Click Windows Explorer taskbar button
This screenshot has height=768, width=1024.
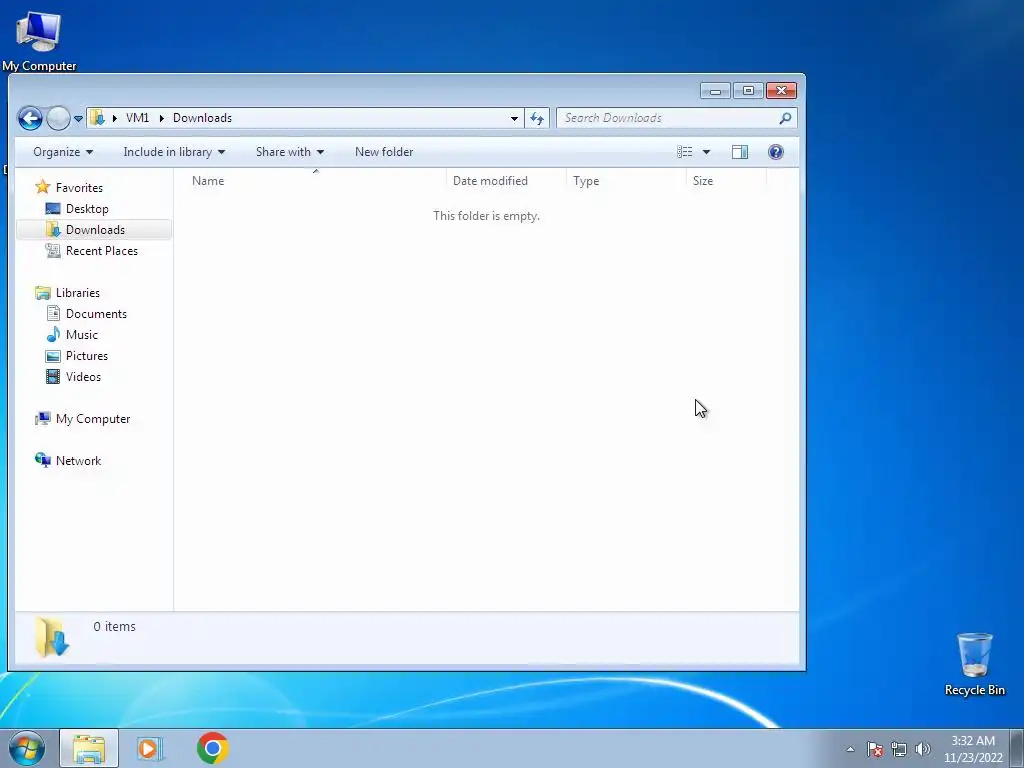[x=89, y=748]
